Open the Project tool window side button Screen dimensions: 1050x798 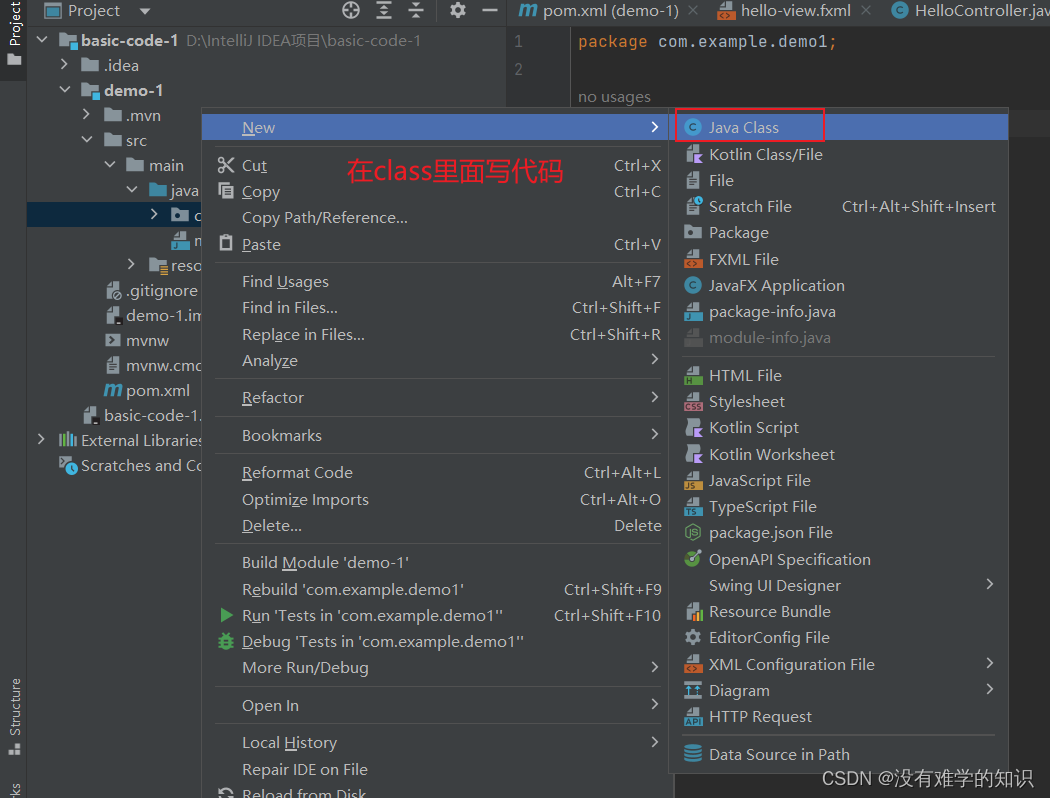click(x=13, y=35)
